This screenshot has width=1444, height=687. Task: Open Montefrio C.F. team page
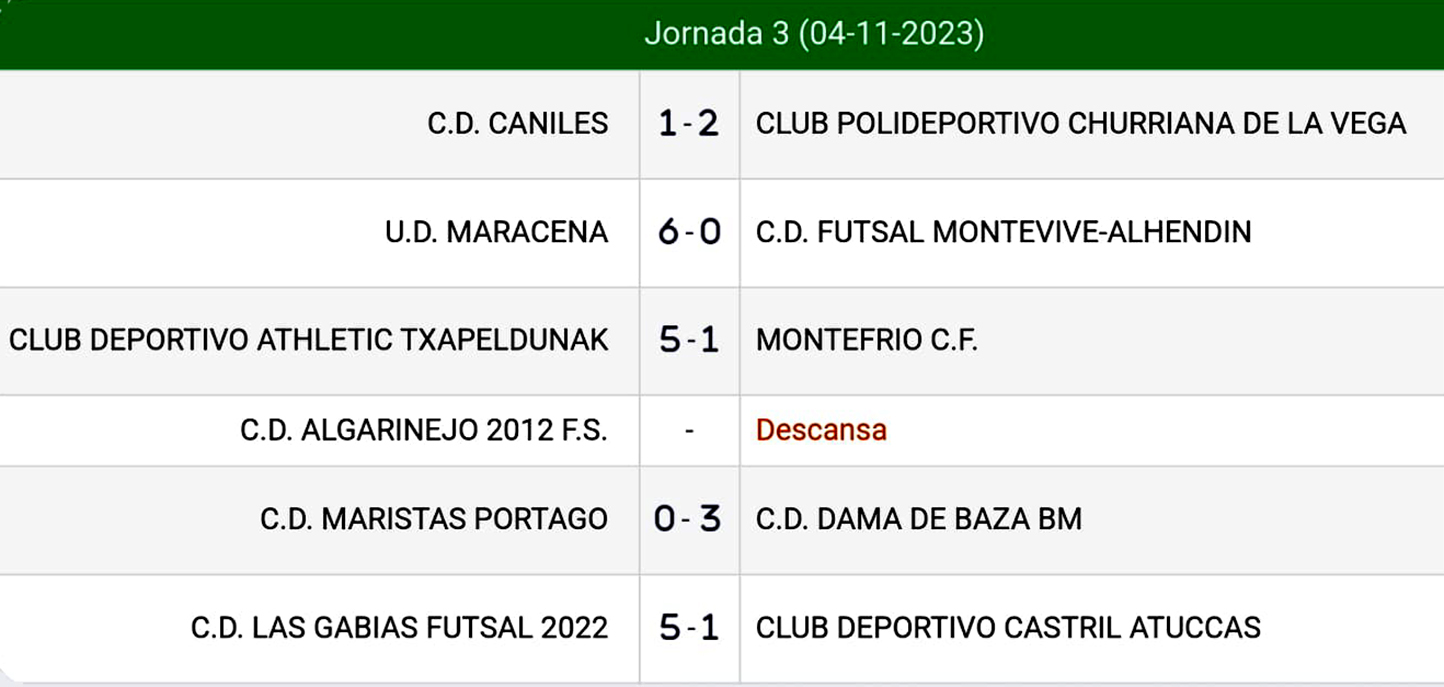[x=866, y=340]
